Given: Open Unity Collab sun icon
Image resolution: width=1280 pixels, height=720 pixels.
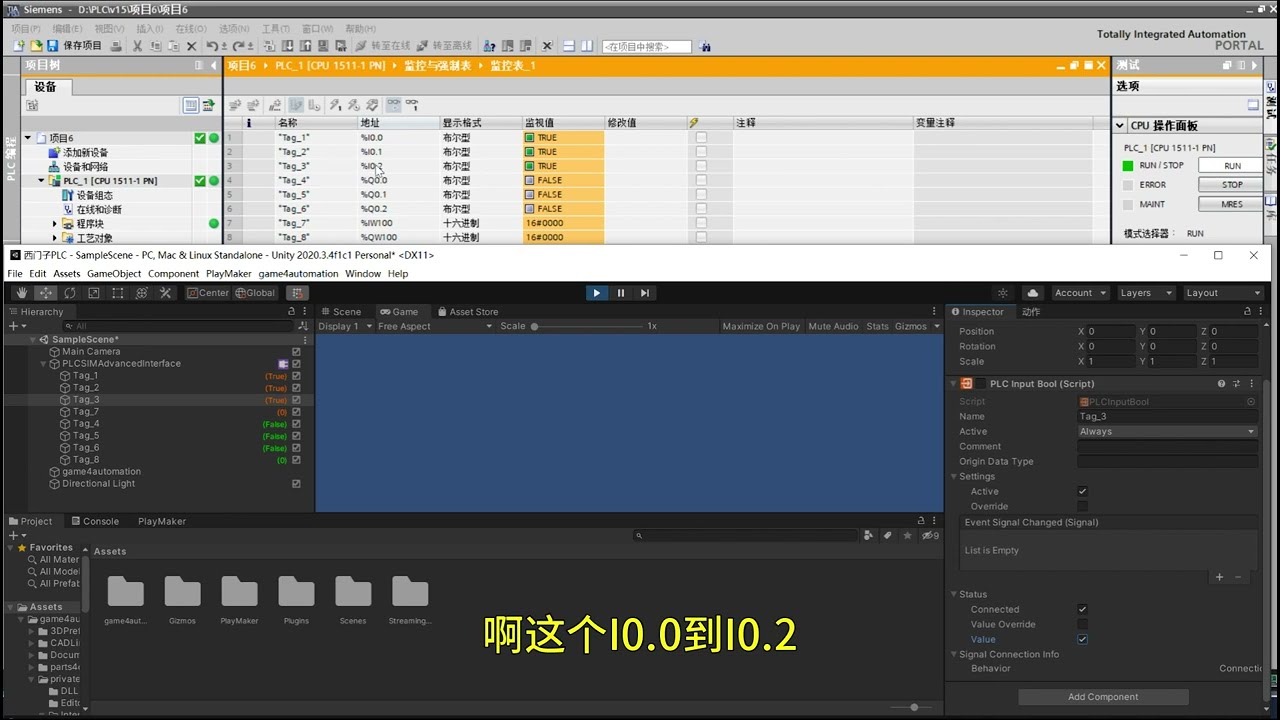Looking at the screenshot, I should pyautogui.click(x=1003, y=293).
